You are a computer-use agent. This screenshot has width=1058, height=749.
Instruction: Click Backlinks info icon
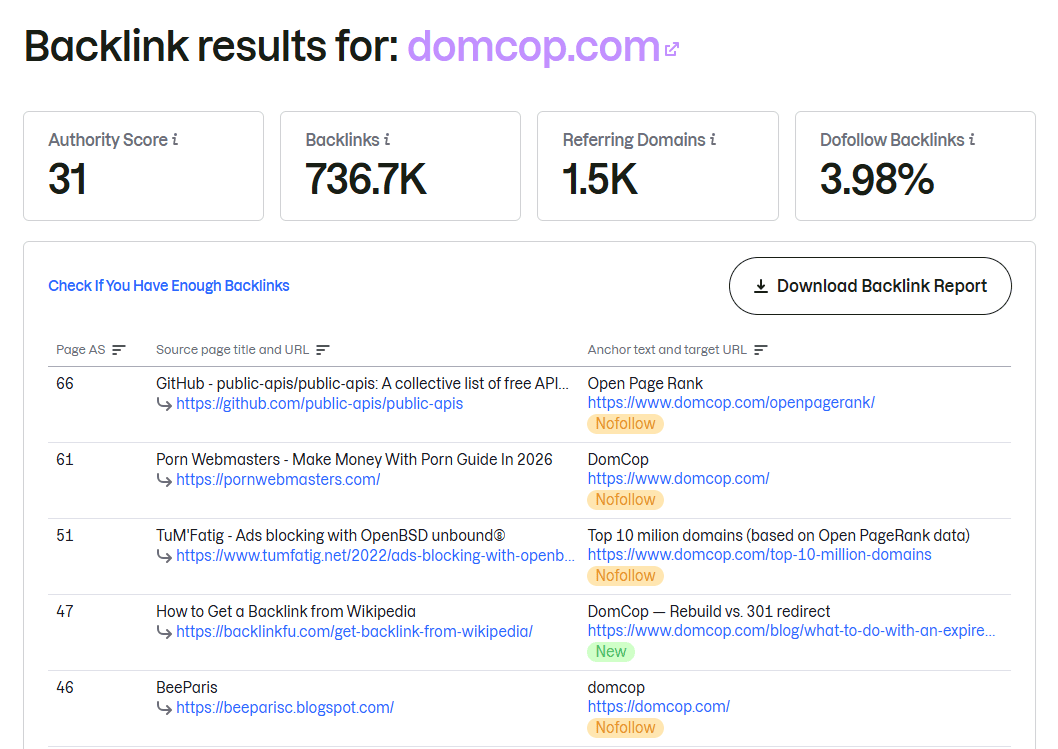[x=387, y=140]
